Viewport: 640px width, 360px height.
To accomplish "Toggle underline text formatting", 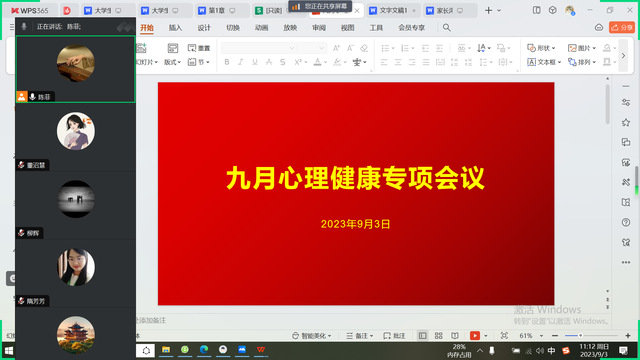I will click(255, 62).
